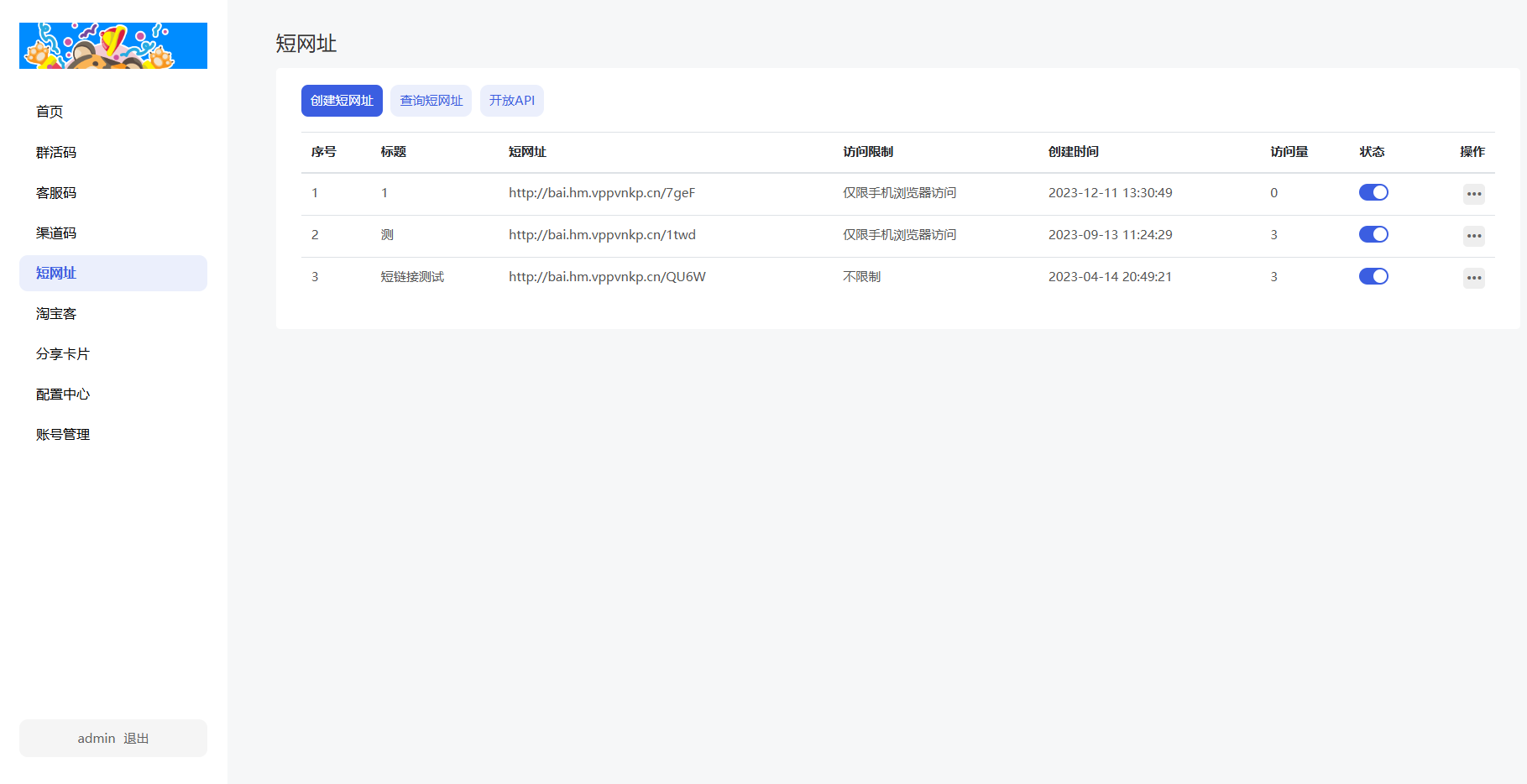Viewport: 1527px width, 784px height.
Task: Toggle status switch for 7geF short URL
Action: point(1373,192)
